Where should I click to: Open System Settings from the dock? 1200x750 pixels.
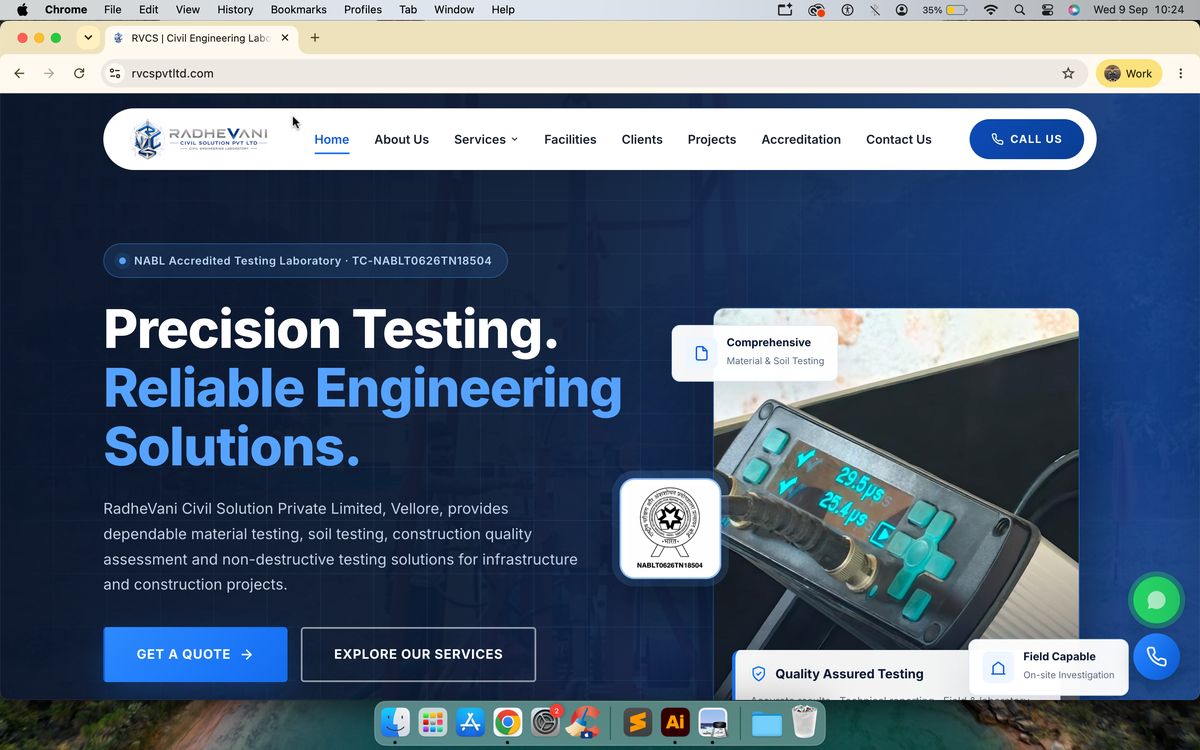545,722
